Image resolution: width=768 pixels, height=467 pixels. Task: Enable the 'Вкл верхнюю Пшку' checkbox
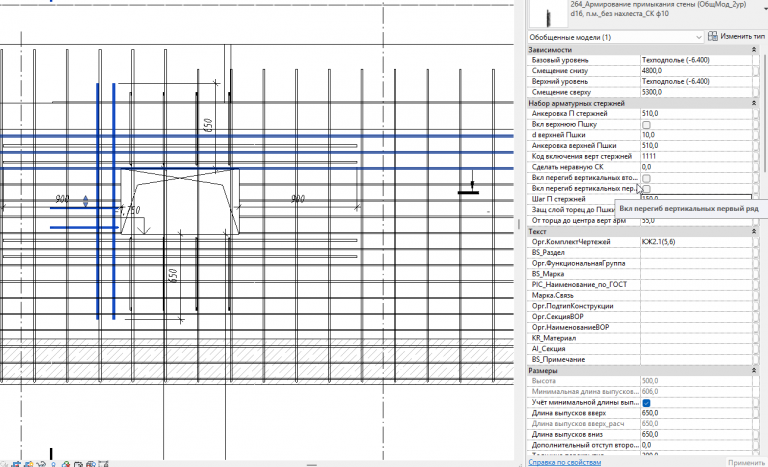tap(646, 124)
